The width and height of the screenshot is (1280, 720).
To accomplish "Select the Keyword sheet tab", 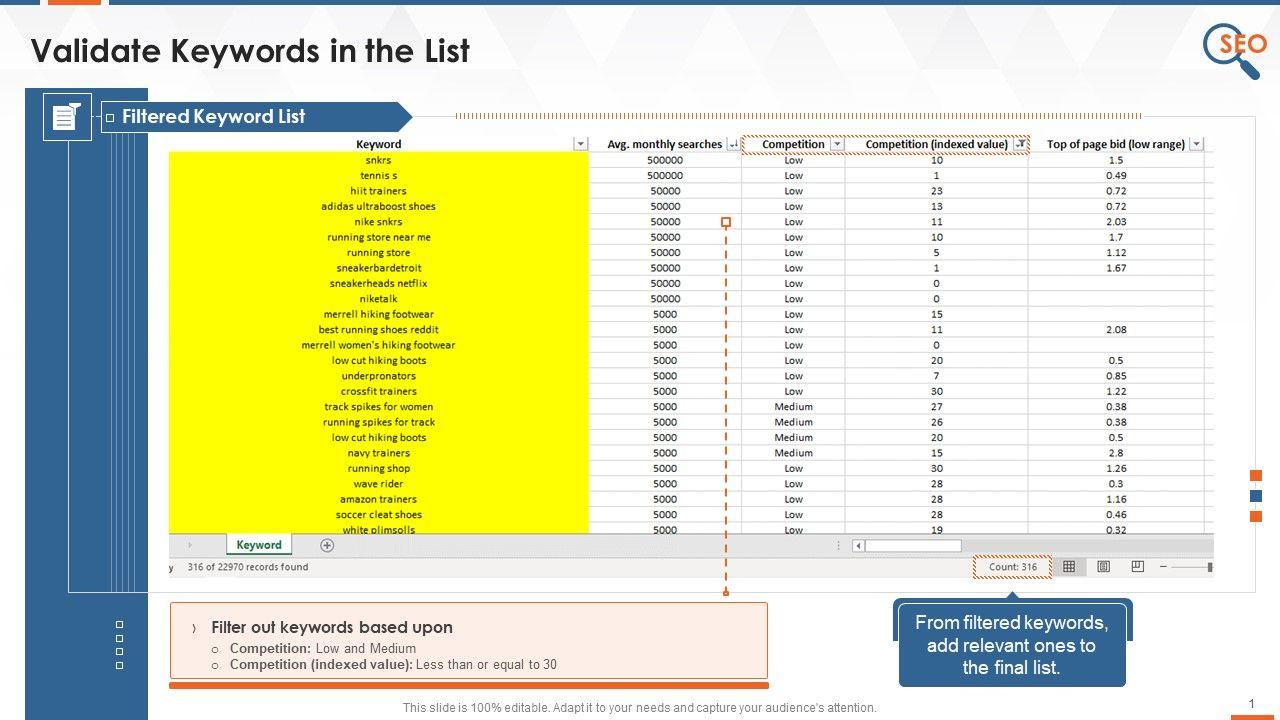I will tap(259, 545).
